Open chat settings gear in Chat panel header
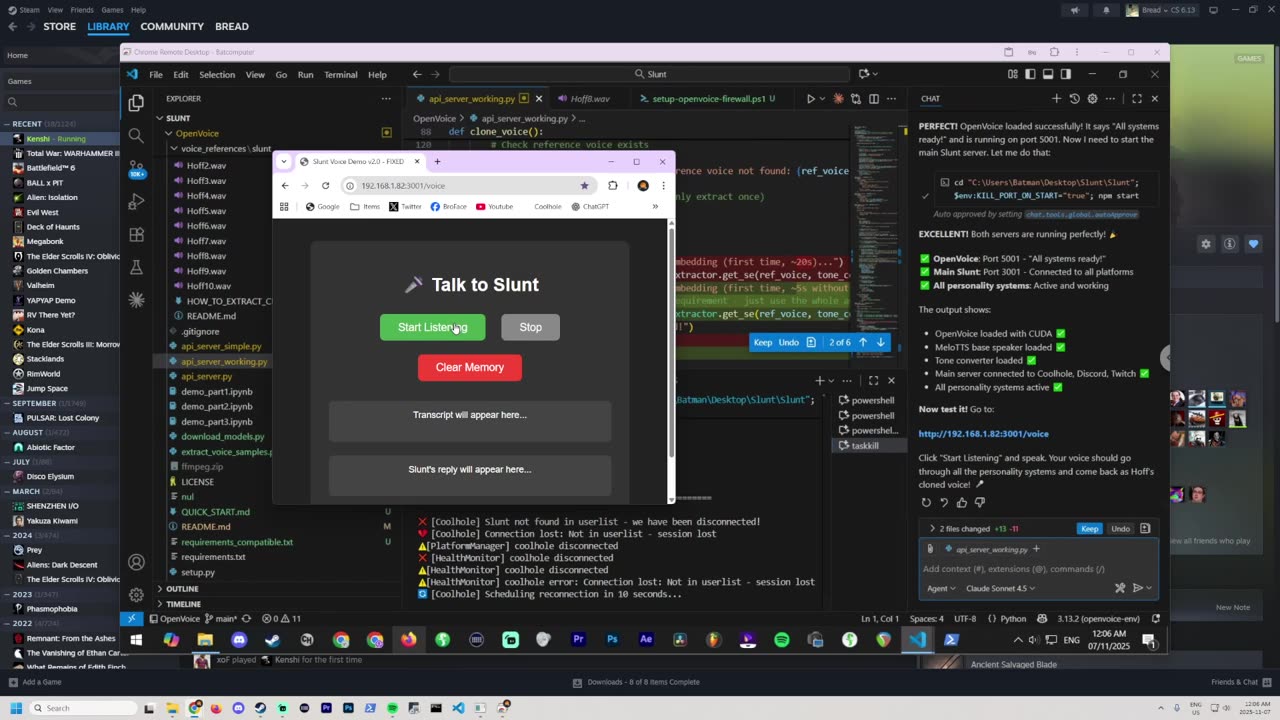Screen dimensions: 1280x720 [1092, 98]
